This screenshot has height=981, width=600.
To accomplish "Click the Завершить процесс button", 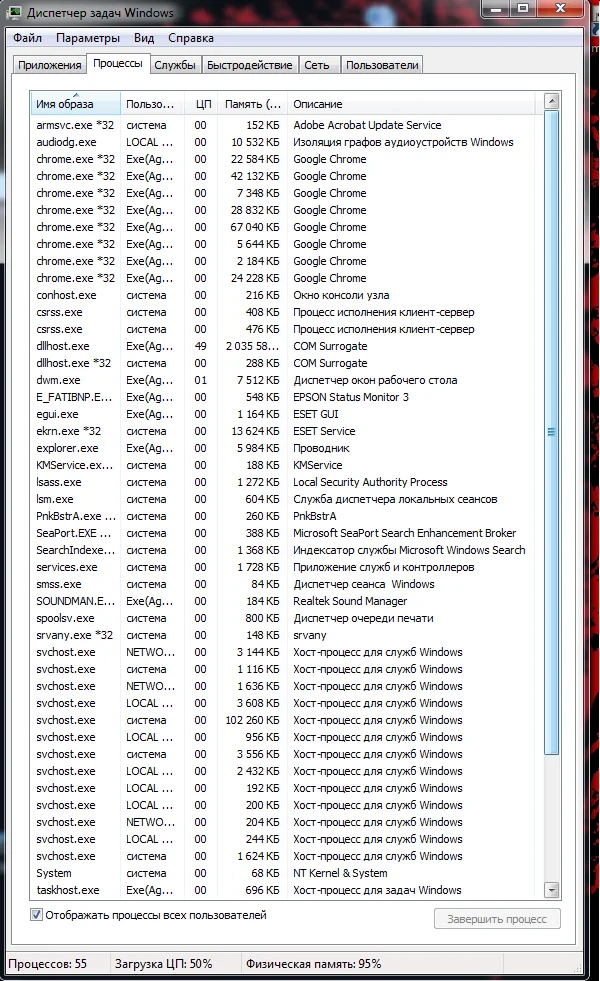I will [497, 919].
